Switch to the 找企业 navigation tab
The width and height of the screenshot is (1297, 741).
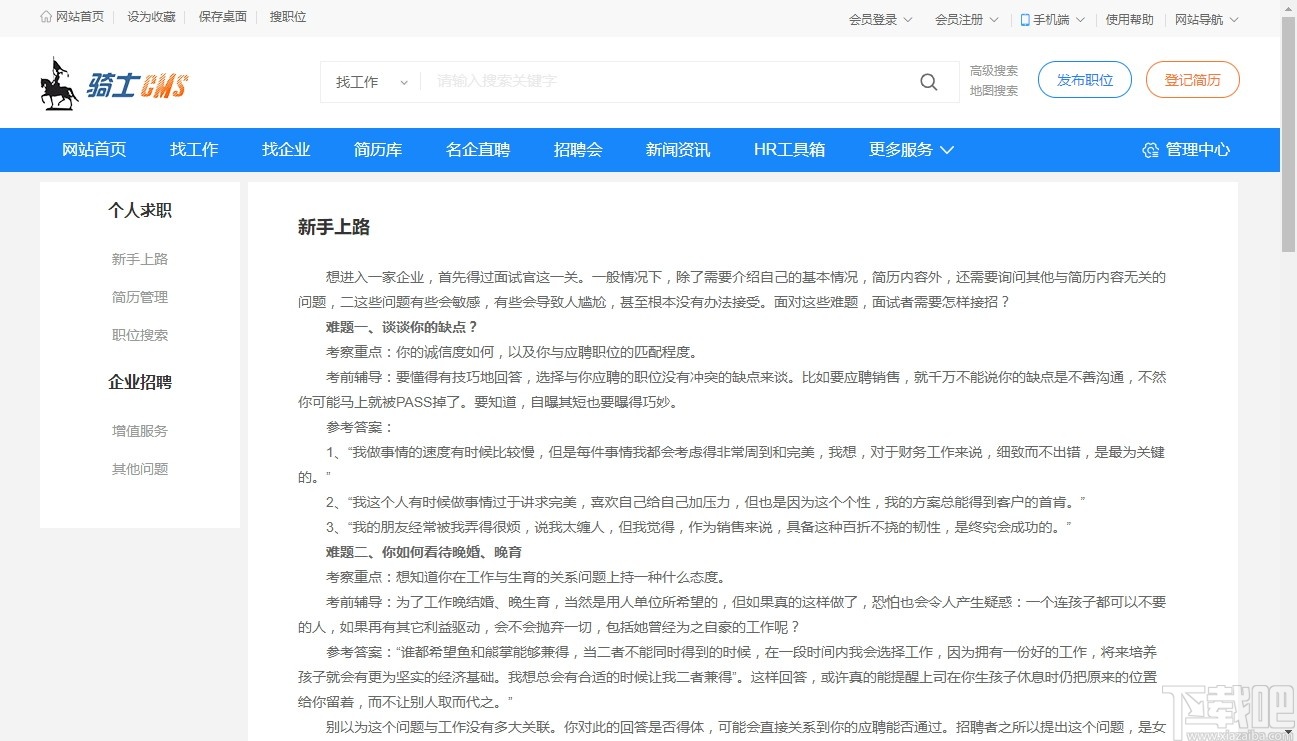coord(285,150)
